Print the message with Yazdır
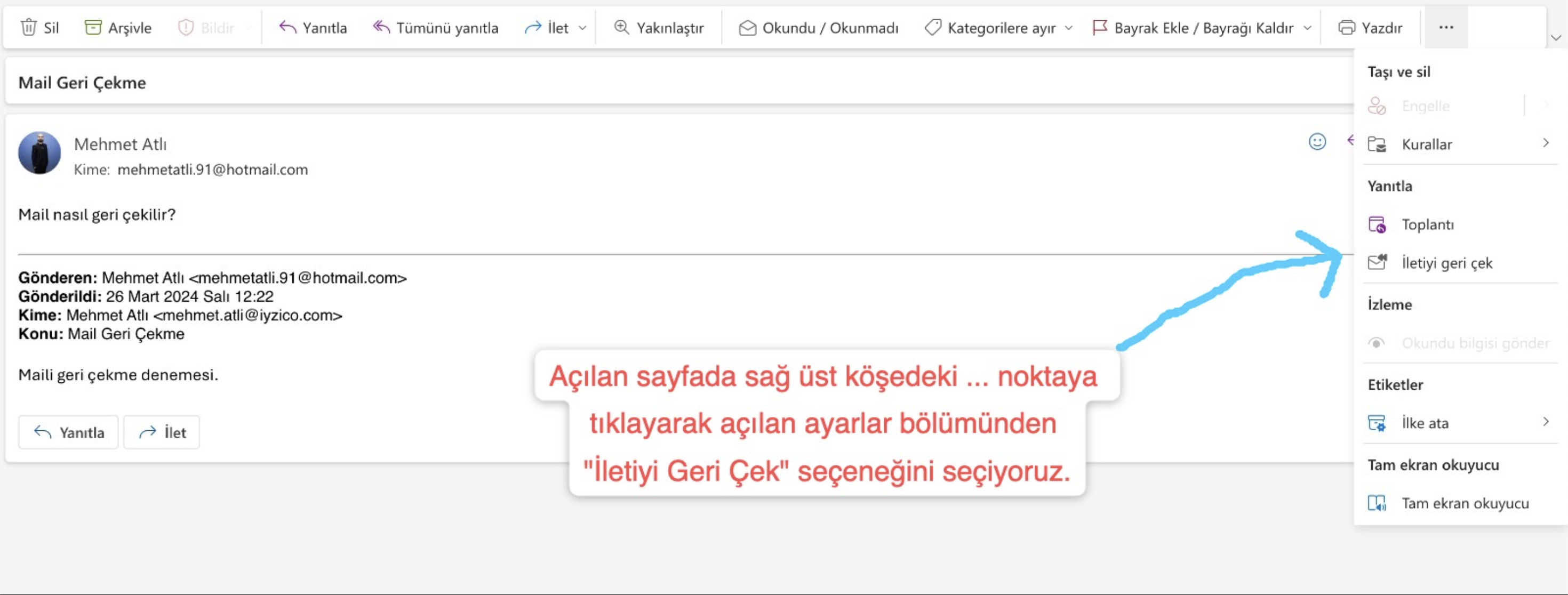Viewport: 1568px width, 595px height. point(1370,27)
